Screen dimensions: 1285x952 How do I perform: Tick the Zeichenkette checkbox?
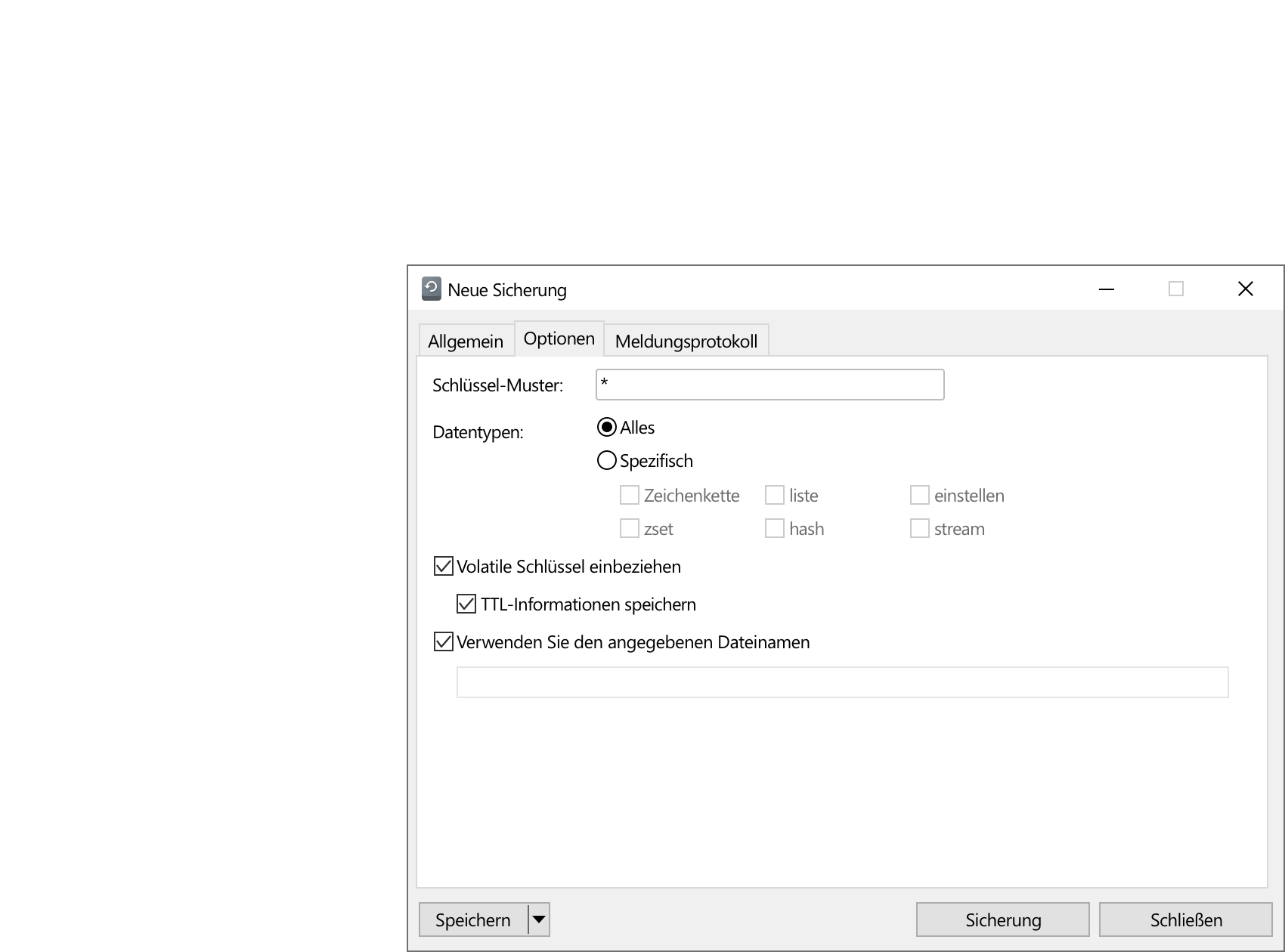(630, 495)
